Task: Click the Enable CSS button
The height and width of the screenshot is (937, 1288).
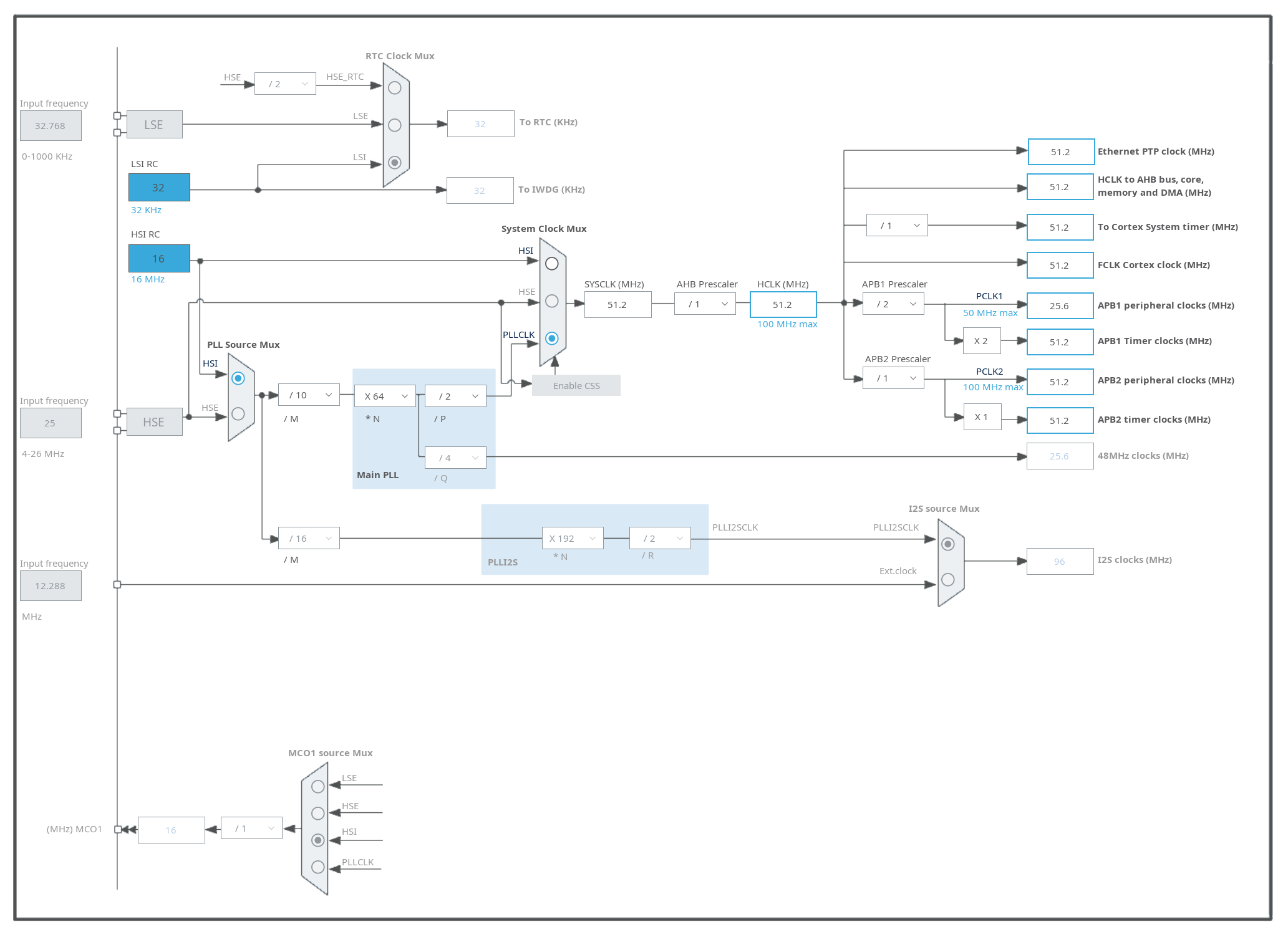Action: point(576,386)
